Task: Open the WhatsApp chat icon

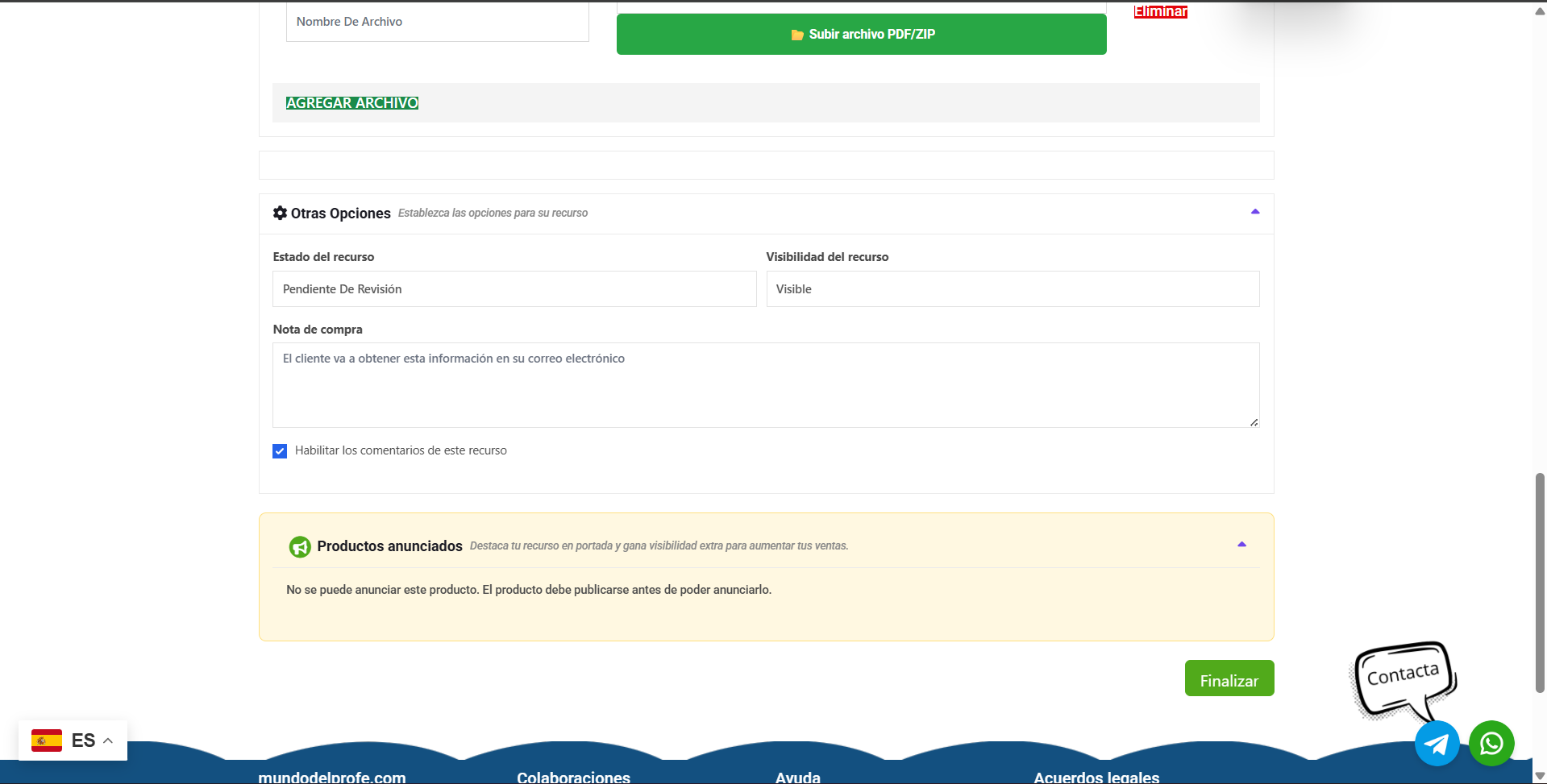Action: point(1491,743)
